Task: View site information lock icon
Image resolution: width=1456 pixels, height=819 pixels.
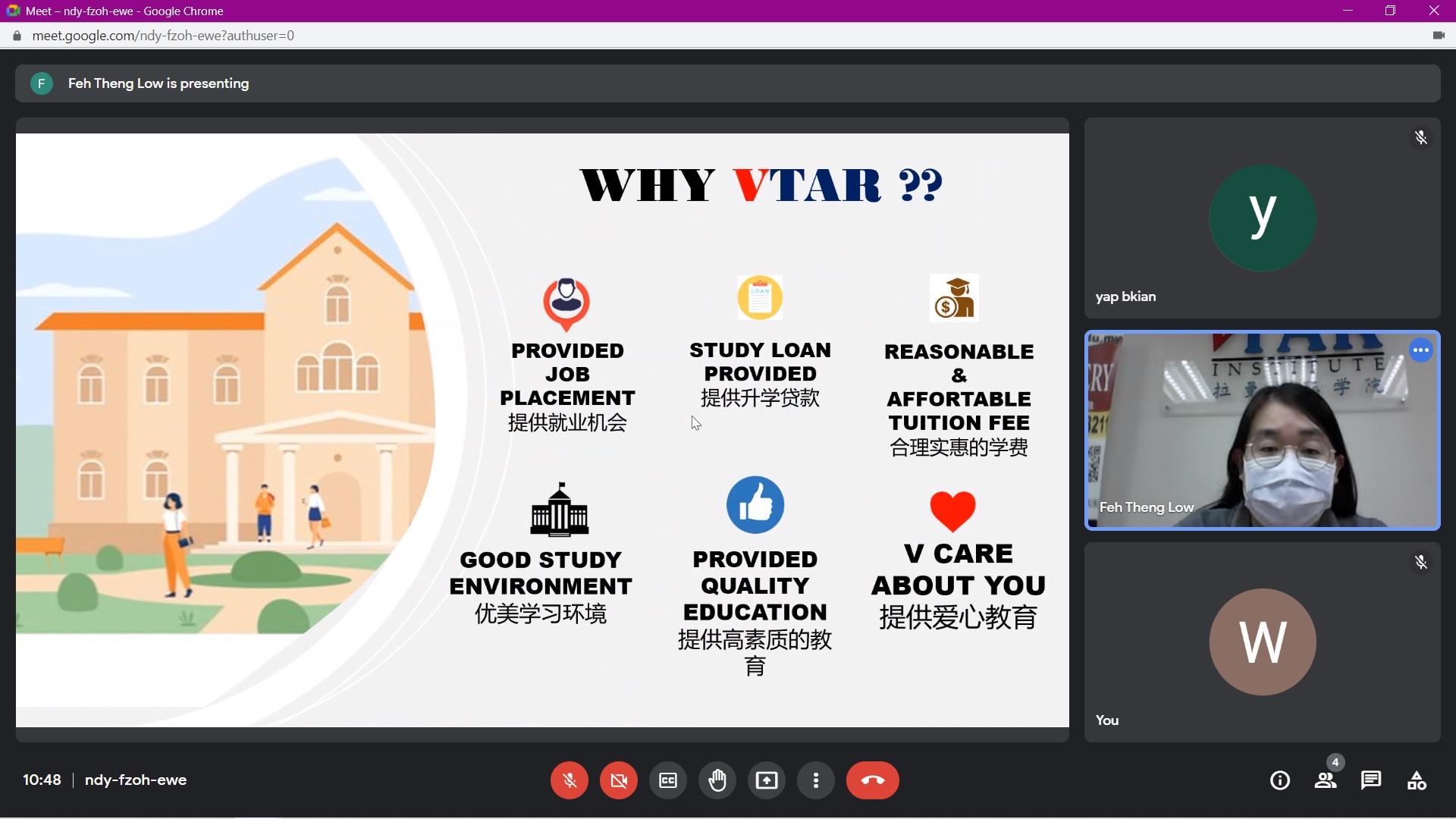Action: click(x=17, y=36)
